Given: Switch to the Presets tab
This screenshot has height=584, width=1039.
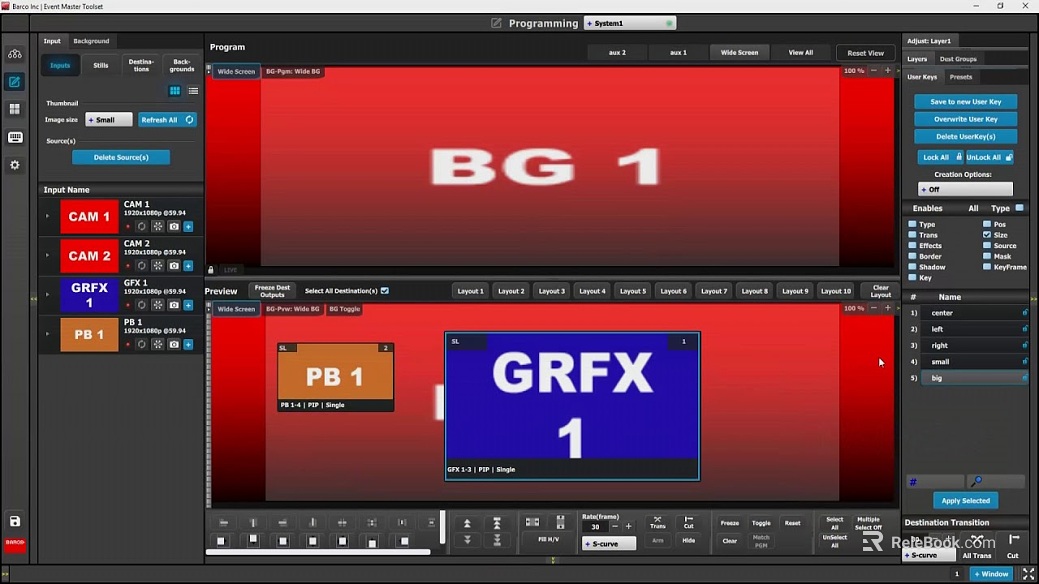Looking at the screenshot, I should point(960,77).
